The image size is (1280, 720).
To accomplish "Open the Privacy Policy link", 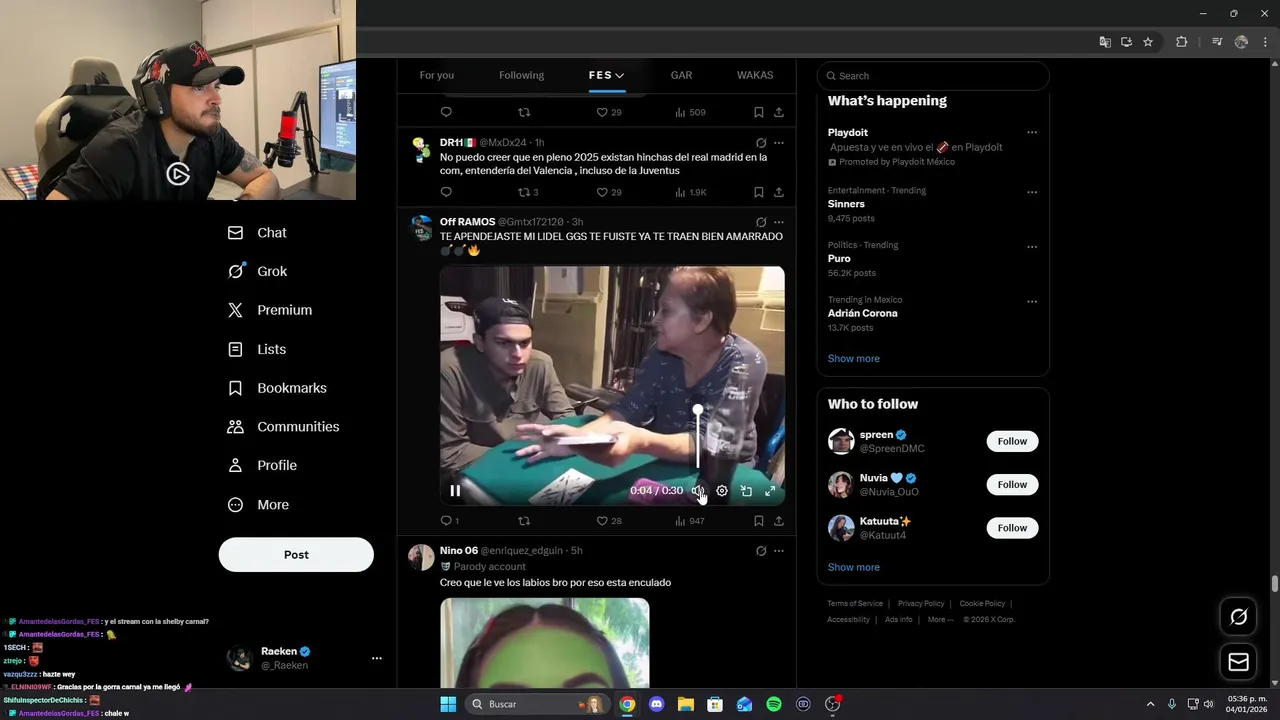I will pos(920,604).
